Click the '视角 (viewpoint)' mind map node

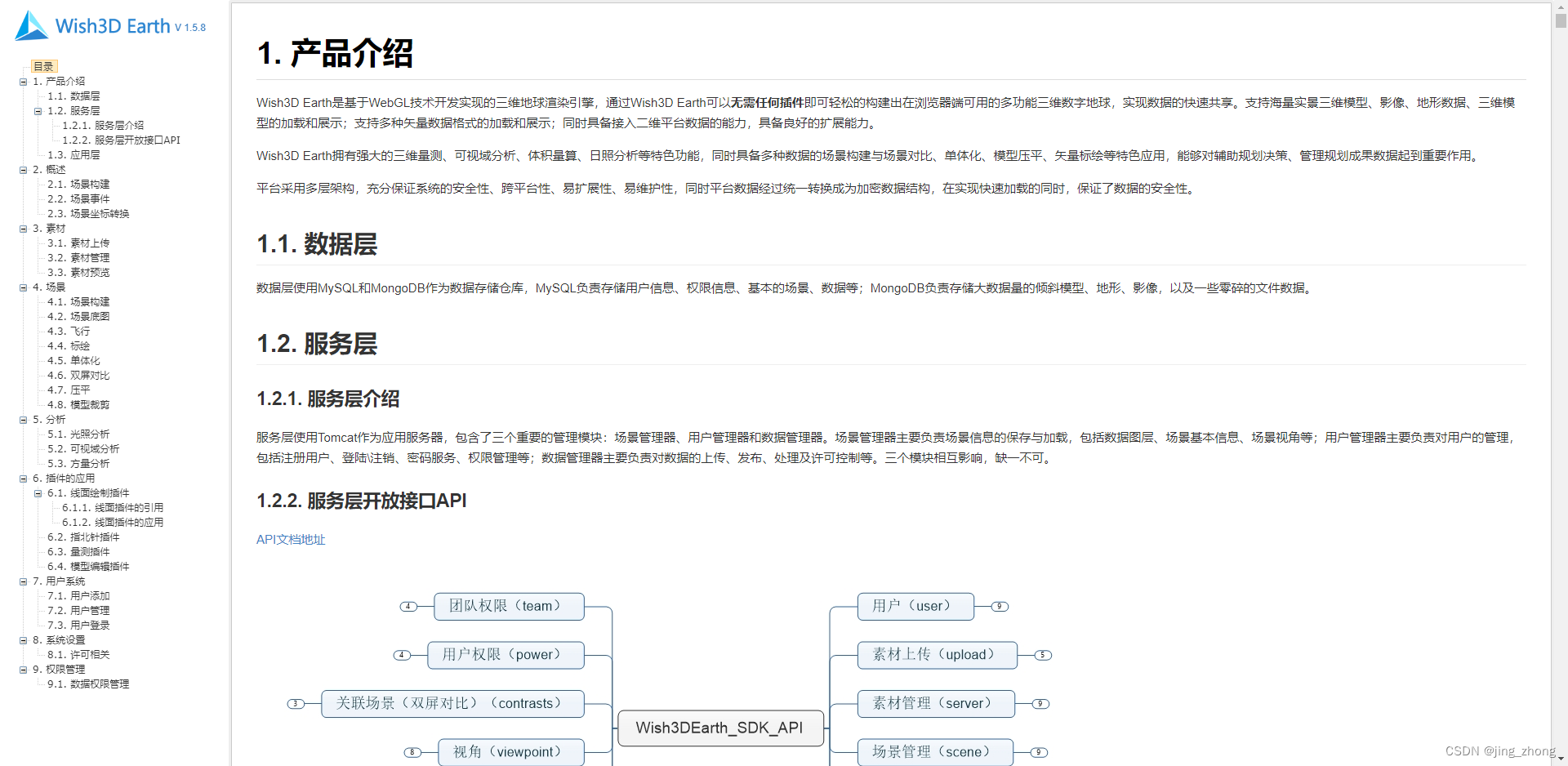coord(510,752)
